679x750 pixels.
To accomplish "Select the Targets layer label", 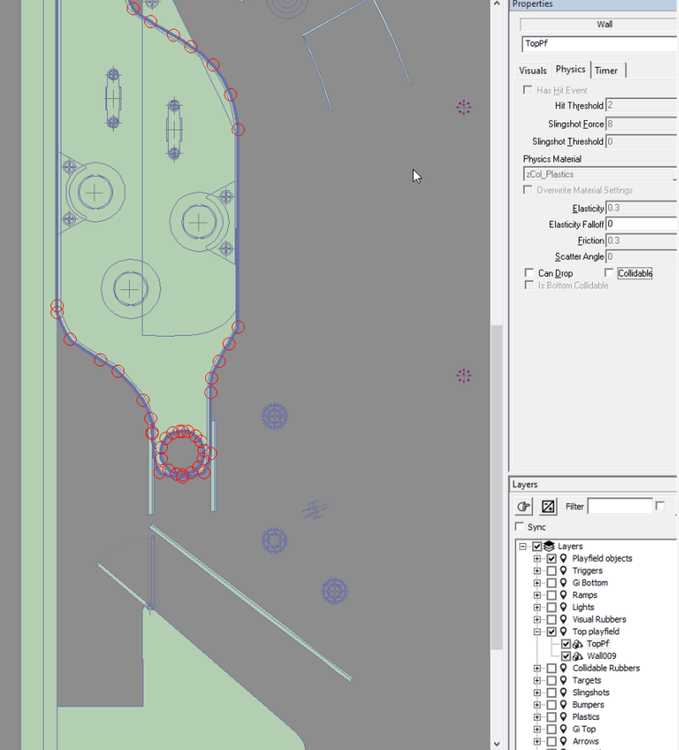I will pos(587,680).
